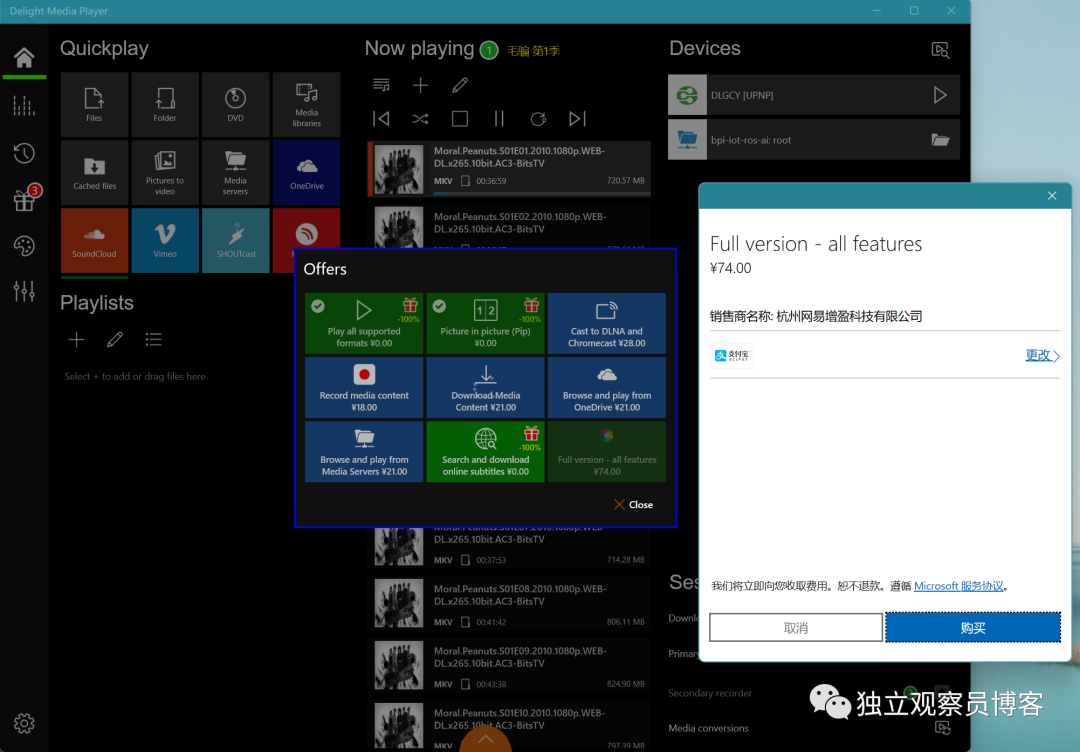Viewport: 1080px width, 752px height.
Task: Toggle shuffle playback
Action: click(420, 119)
